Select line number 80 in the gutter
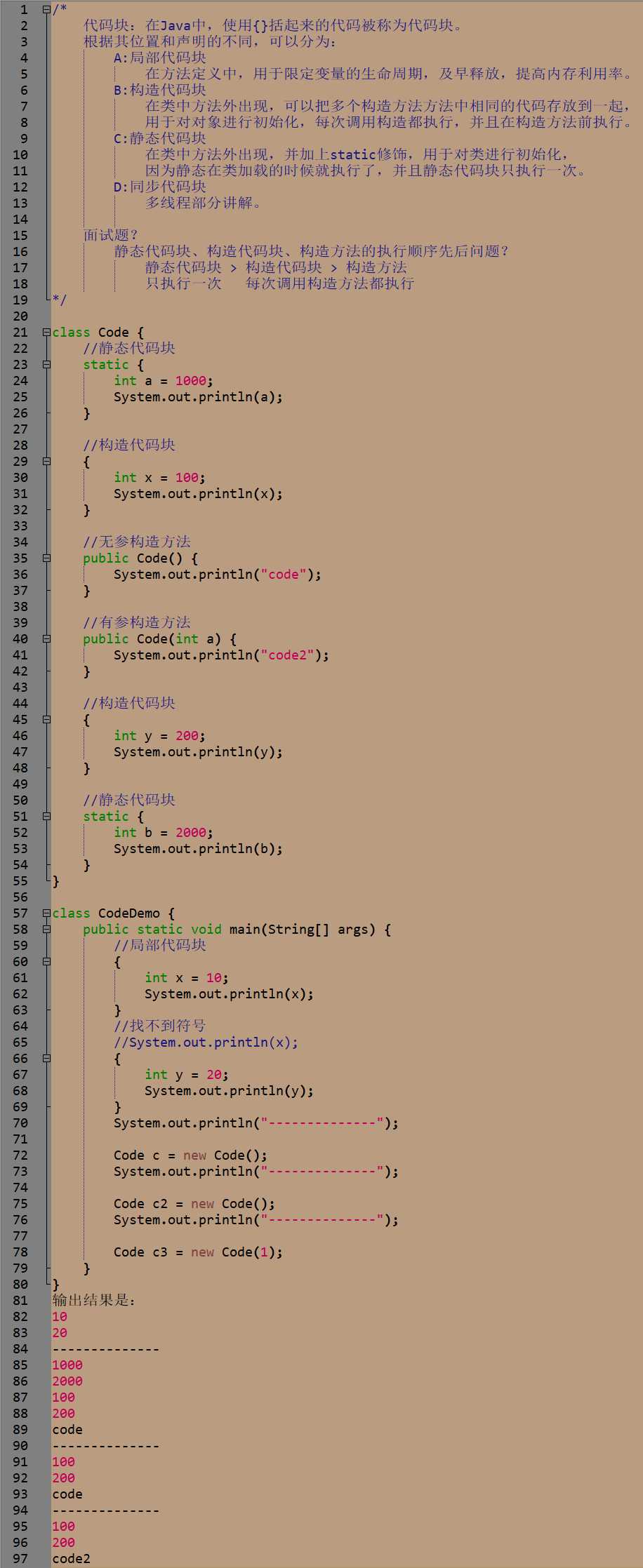 21,1285
